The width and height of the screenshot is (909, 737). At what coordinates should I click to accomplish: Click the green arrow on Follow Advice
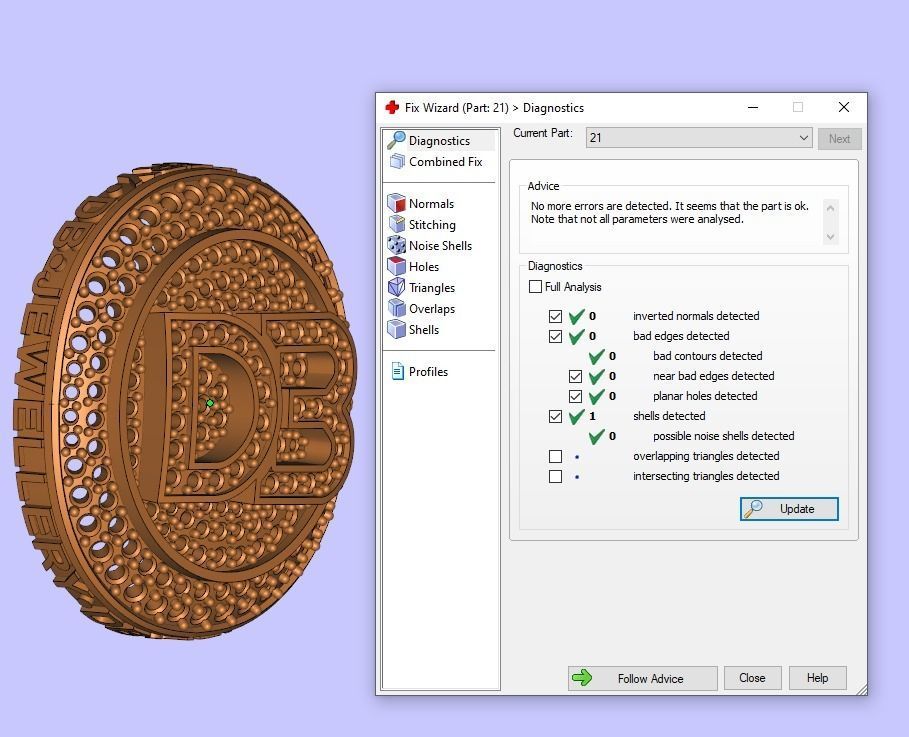582,677
